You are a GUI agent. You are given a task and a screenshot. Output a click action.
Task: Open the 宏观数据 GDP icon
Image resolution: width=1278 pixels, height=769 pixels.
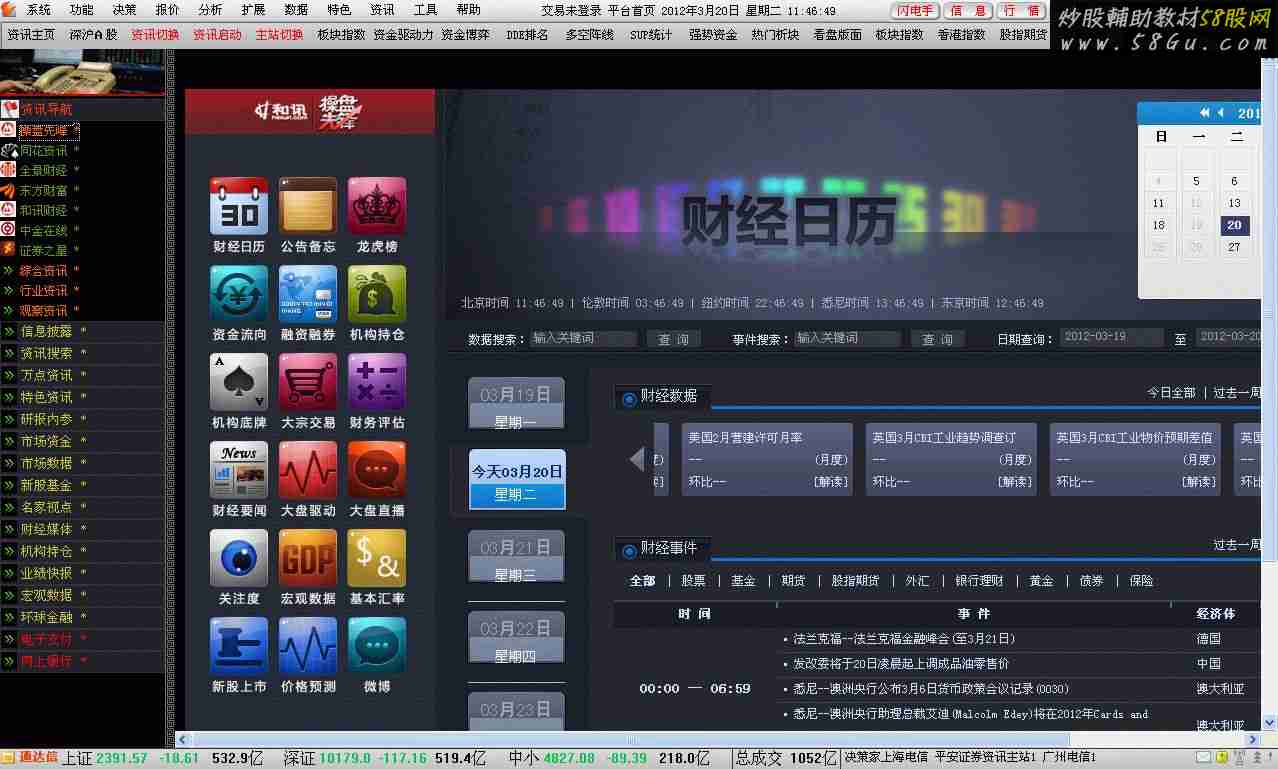(x=308, y=559)
